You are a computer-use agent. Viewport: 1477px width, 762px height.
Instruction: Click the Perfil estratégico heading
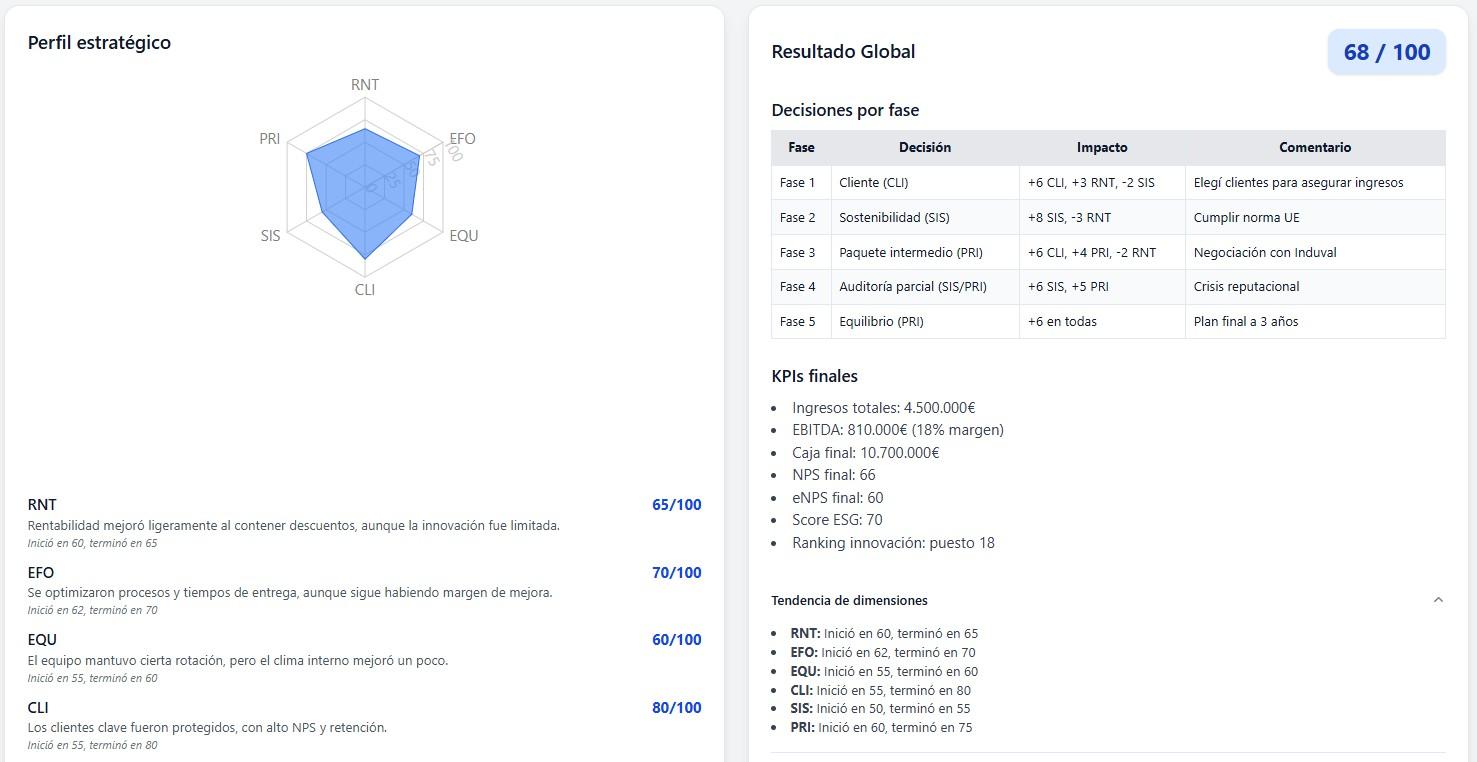[99, 42]
